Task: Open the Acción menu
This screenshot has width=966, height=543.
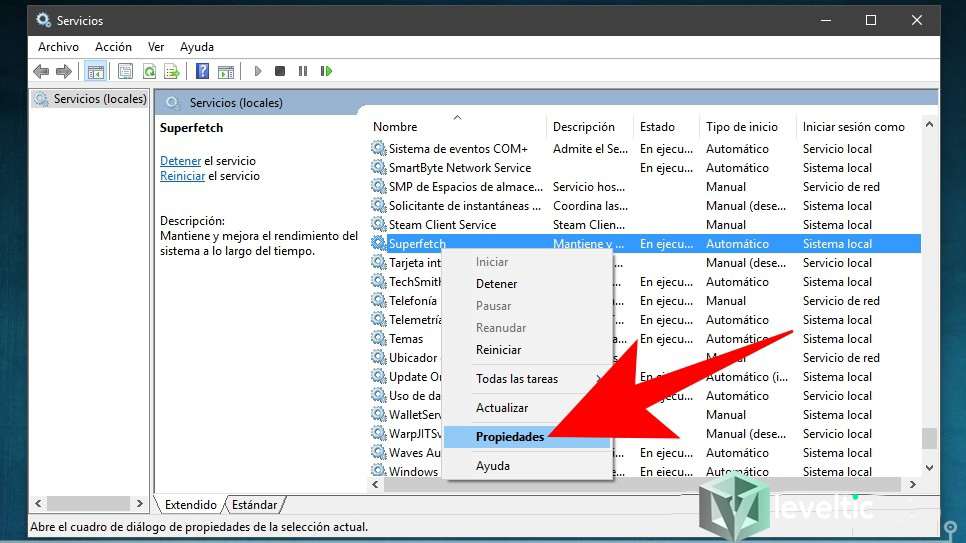Action: (113, 47)
